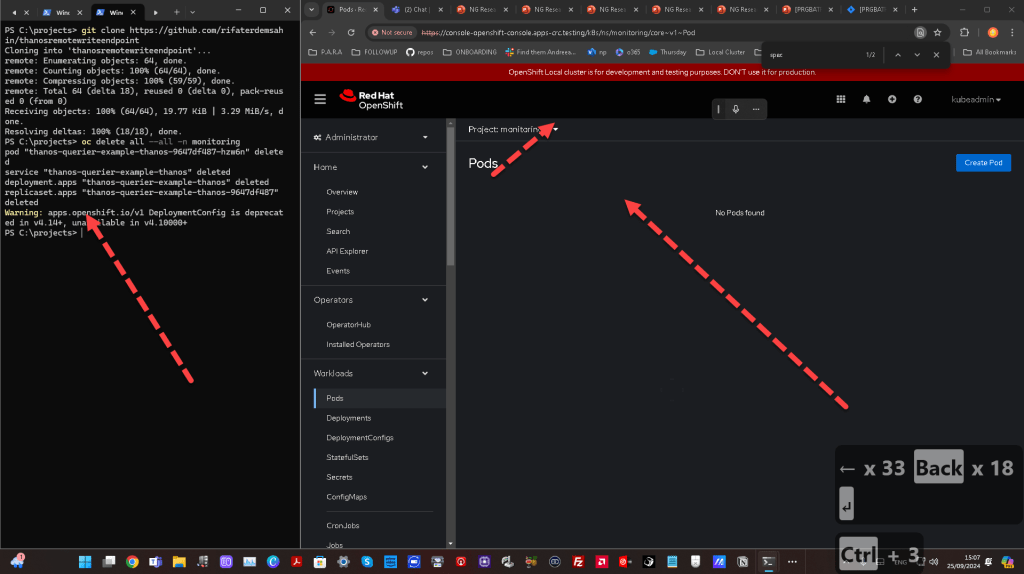
Task: Open StatefulSets in the sidebar
Action: pyautogui.click(x=347, y=457)
